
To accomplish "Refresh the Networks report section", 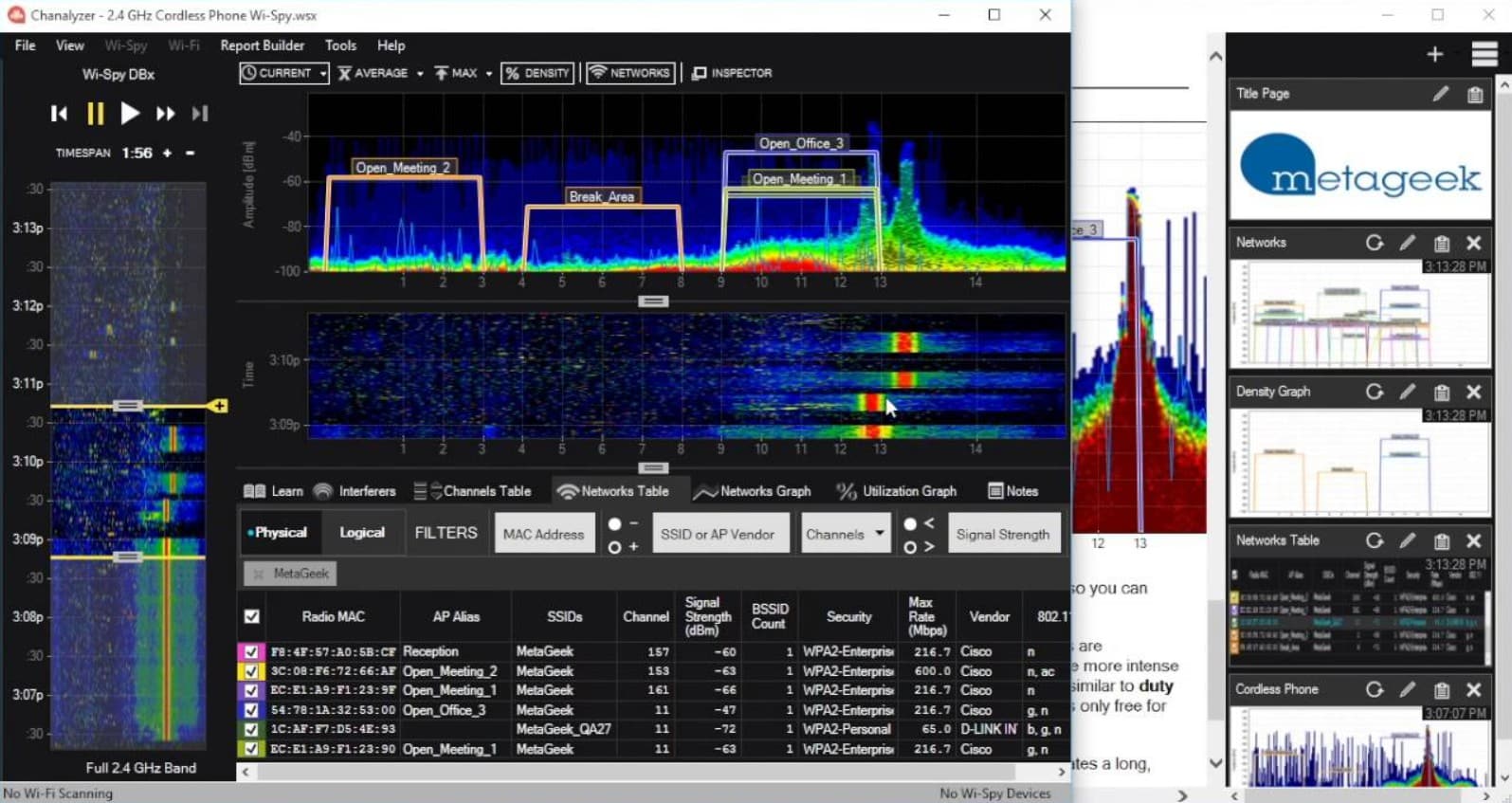I will point(1375,243).
